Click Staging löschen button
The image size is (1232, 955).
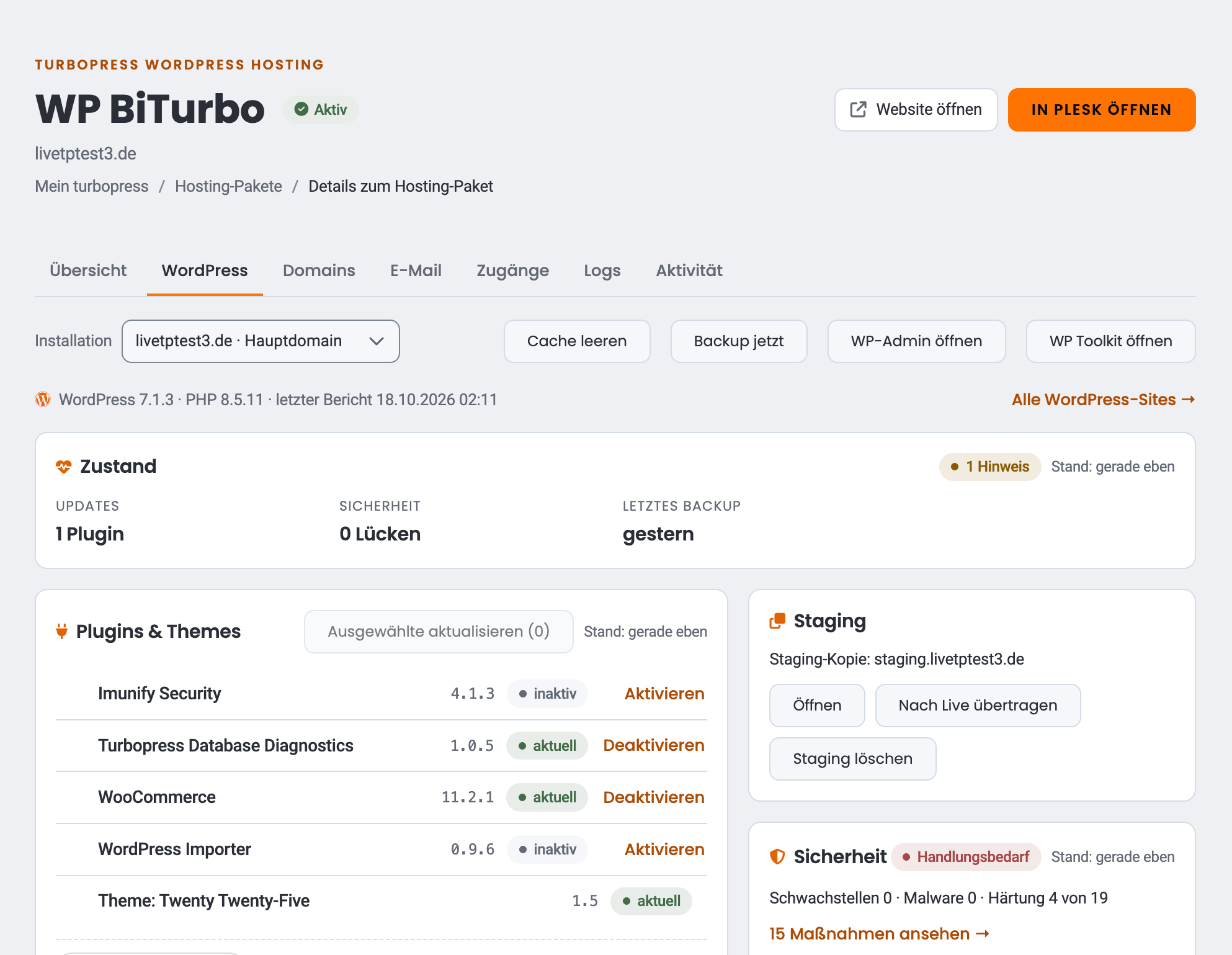tap(853, 759)
